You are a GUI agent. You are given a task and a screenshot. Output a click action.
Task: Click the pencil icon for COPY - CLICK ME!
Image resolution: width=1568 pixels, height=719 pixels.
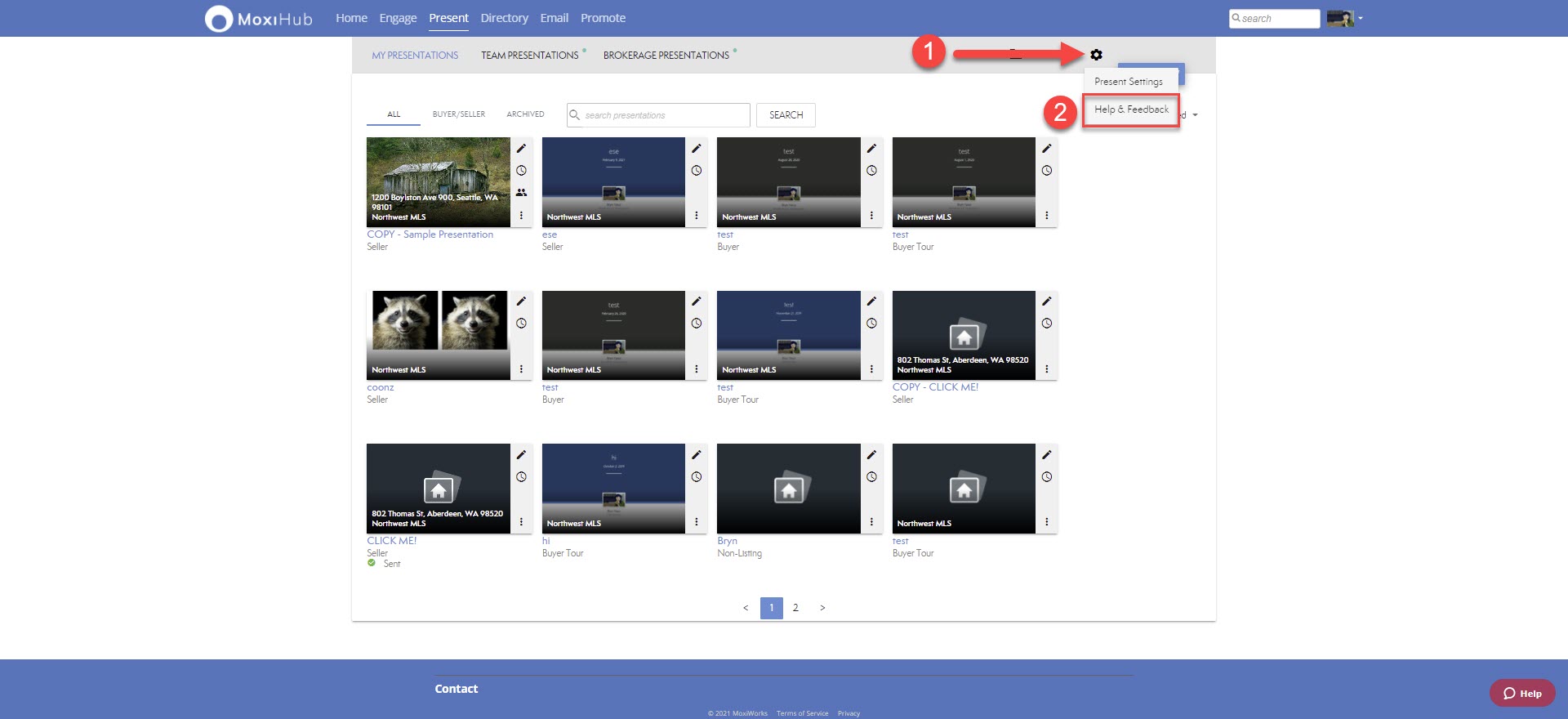tap(1046, 301)
